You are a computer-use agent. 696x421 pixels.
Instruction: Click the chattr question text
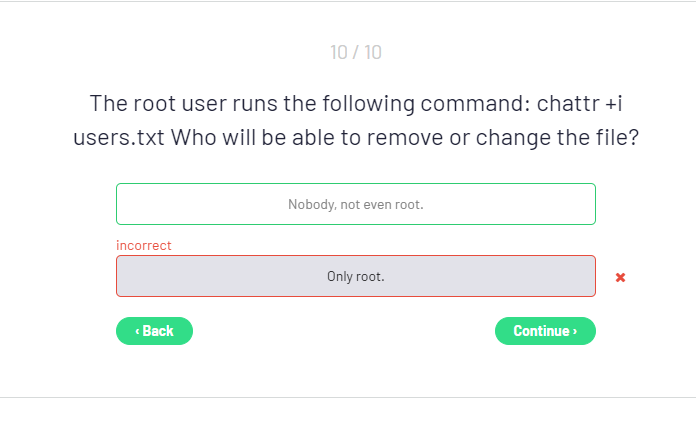[x=355, y=120]
